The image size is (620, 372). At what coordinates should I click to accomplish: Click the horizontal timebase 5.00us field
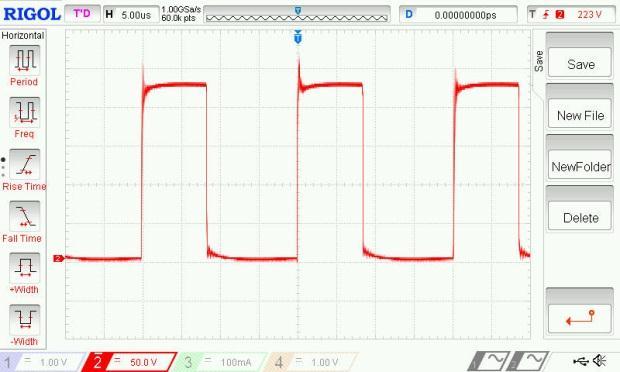click(x=131, y=15)
